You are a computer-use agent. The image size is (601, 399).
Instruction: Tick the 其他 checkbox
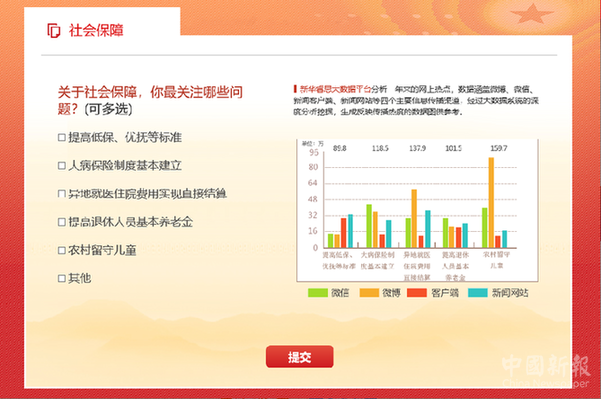tap(62, 278)
